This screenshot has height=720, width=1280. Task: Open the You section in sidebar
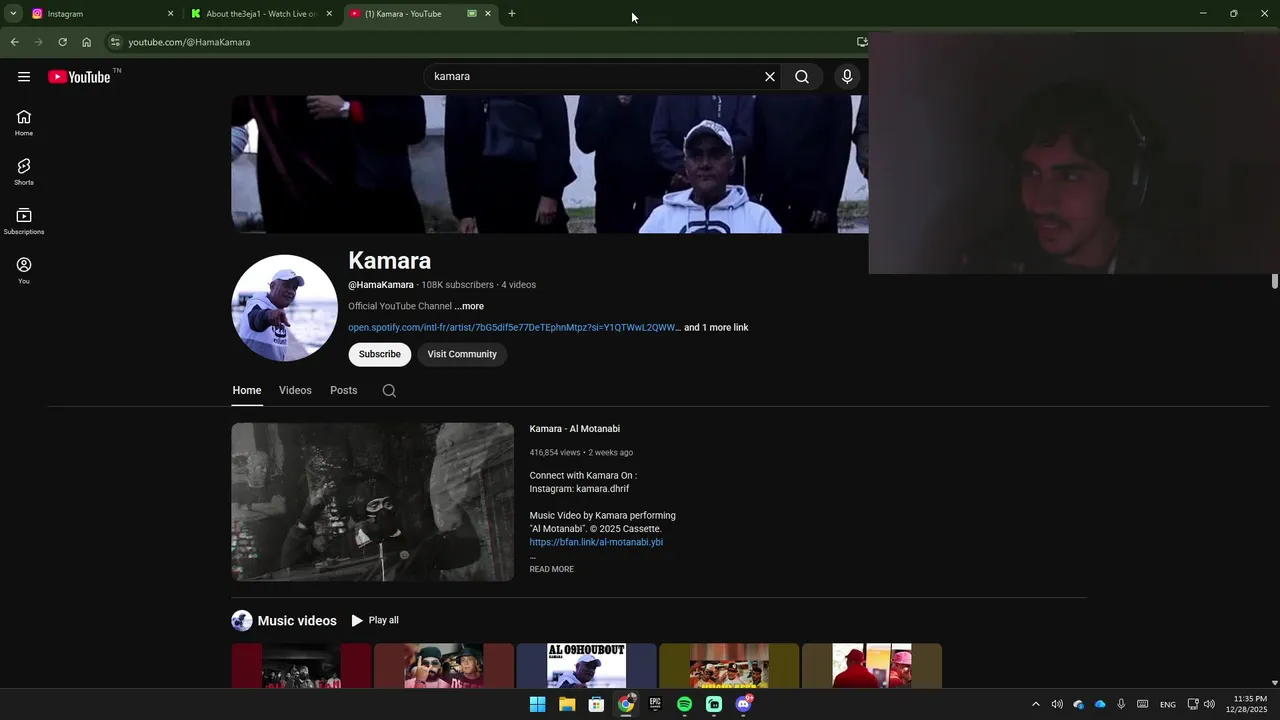coord(24,270)
